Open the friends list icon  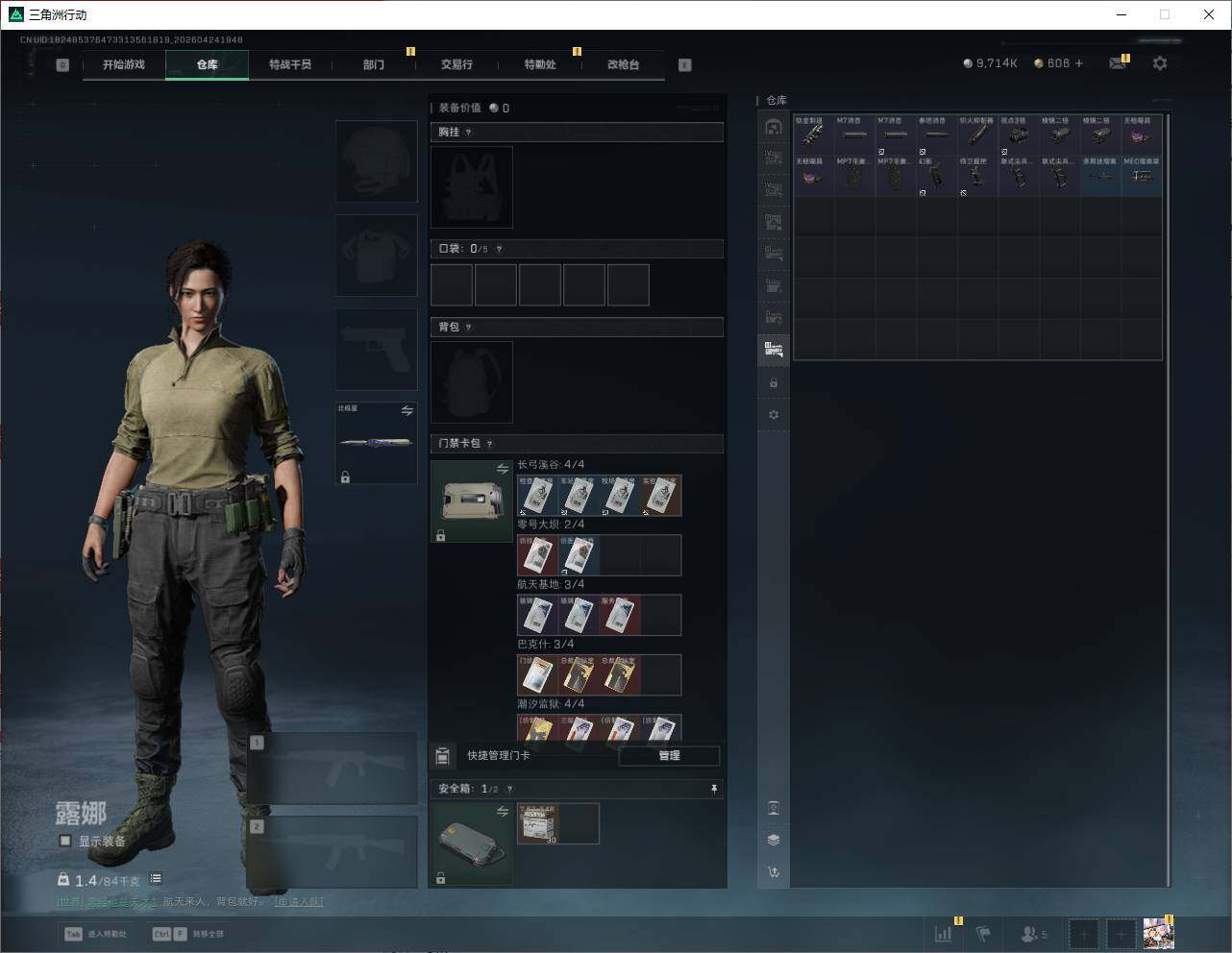point(1033,934)
